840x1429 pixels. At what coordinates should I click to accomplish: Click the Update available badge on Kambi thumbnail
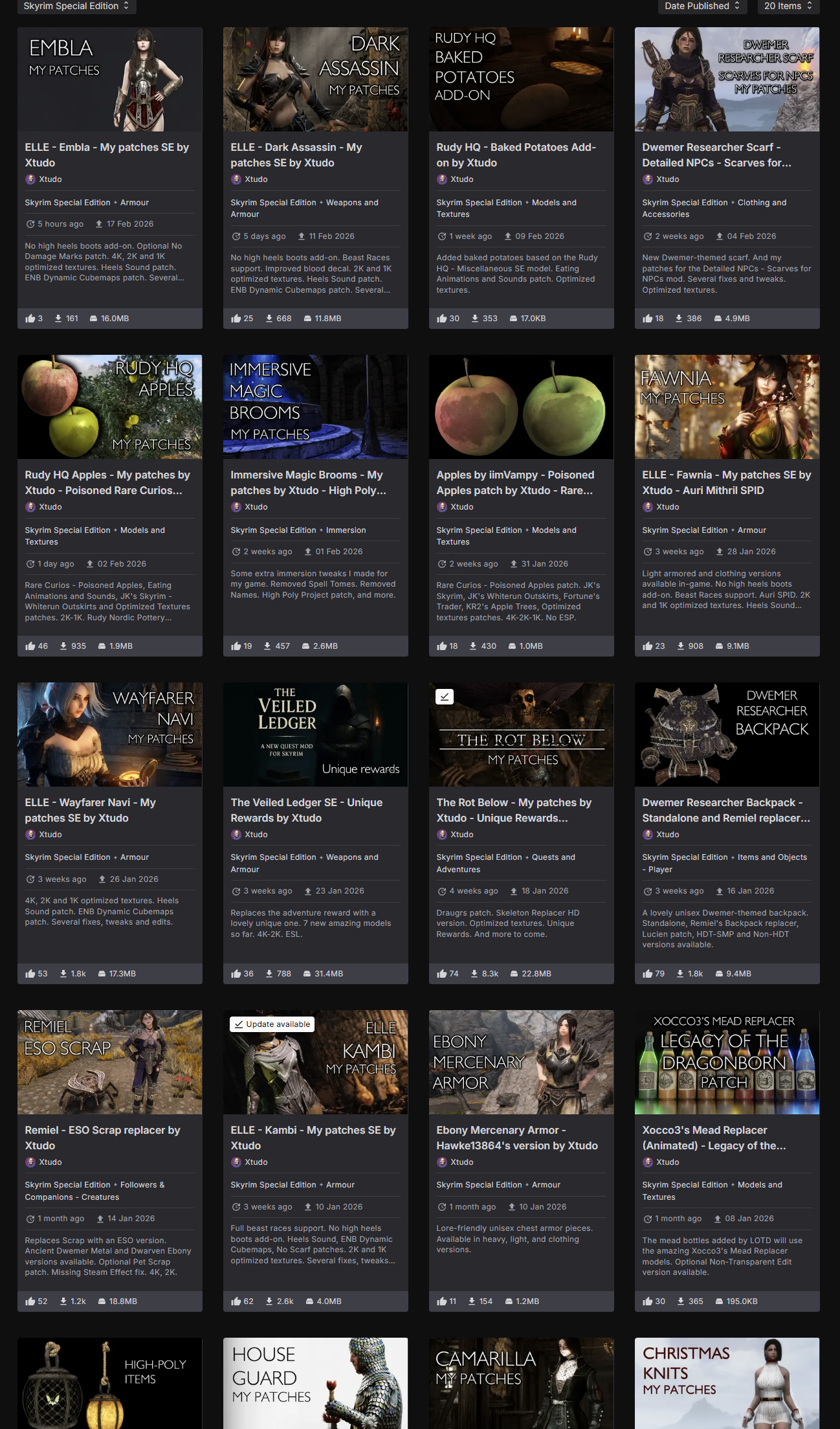pos(272,1024)
